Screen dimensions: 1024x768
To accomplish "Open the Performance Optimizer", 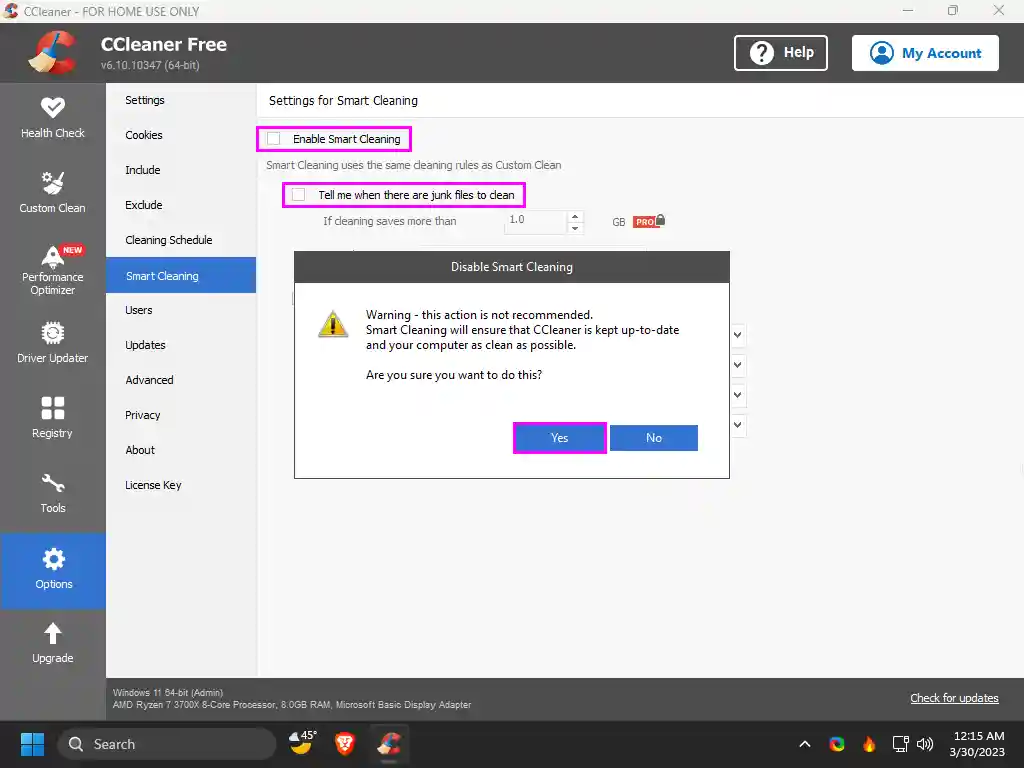I will pyautogui.click(x=53, y=268).
